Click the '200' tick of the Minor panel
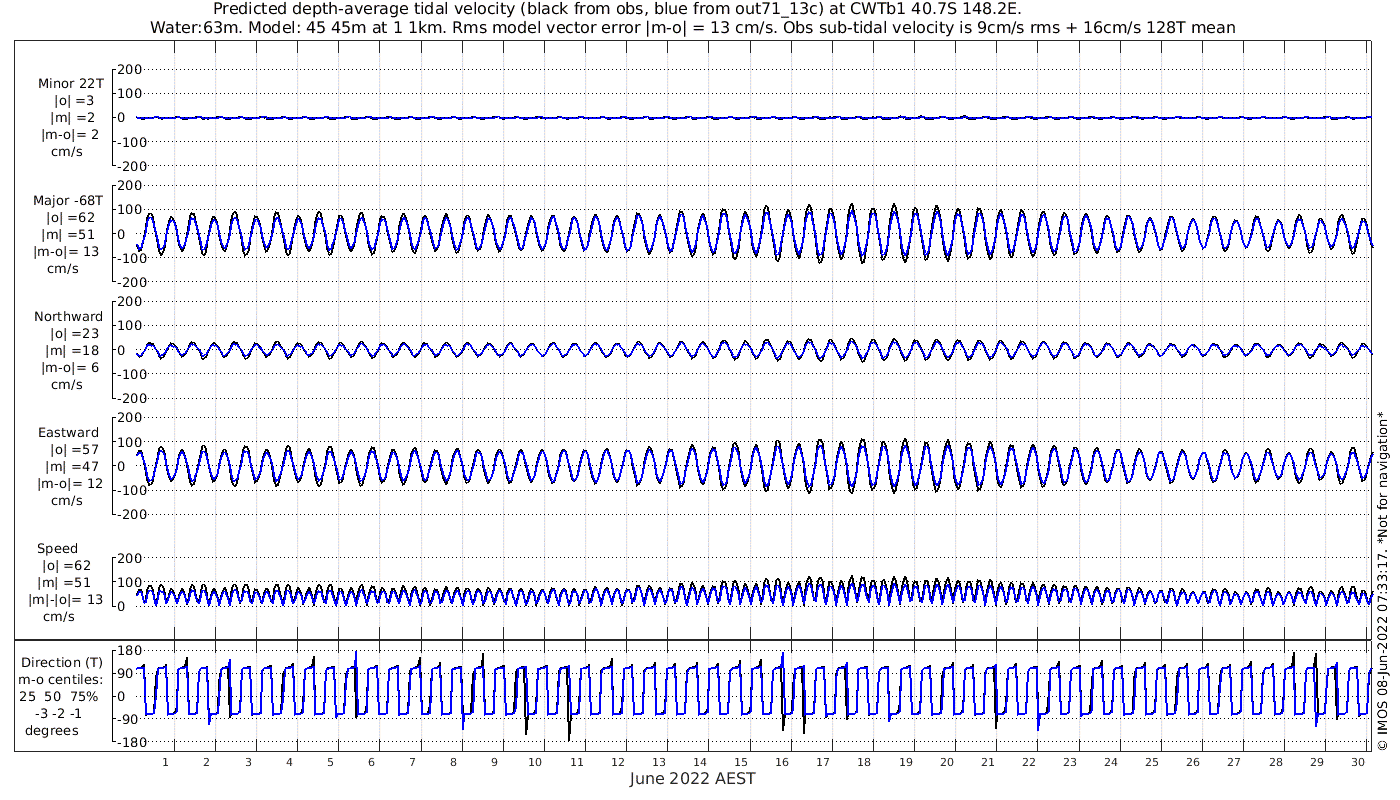 pos(131,69)
